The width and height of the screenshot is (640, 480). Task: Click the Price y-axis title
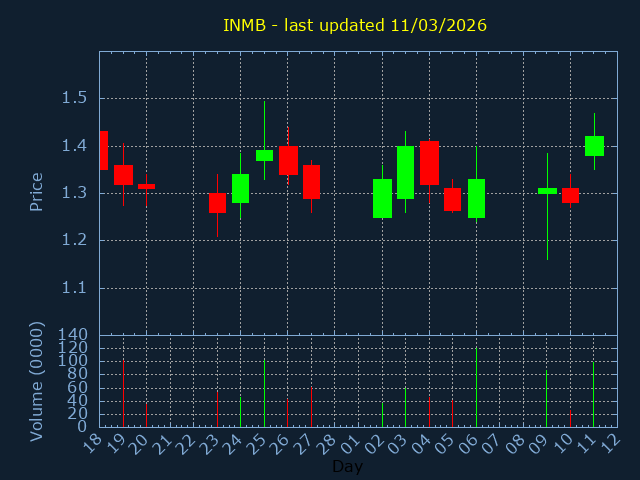pyautogui.click(x=37, y=192)
